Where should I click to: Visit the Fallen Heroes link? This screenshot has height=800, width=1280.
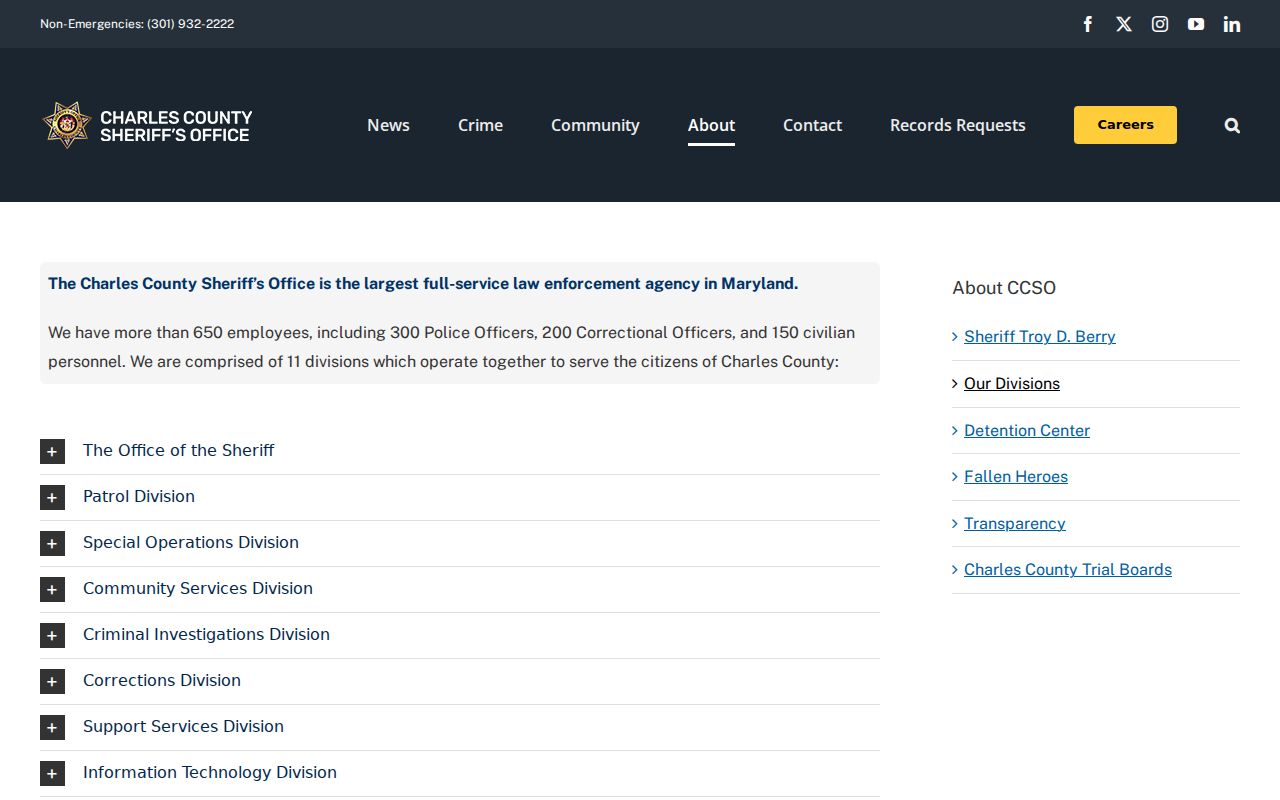[x=1016, y=477]
